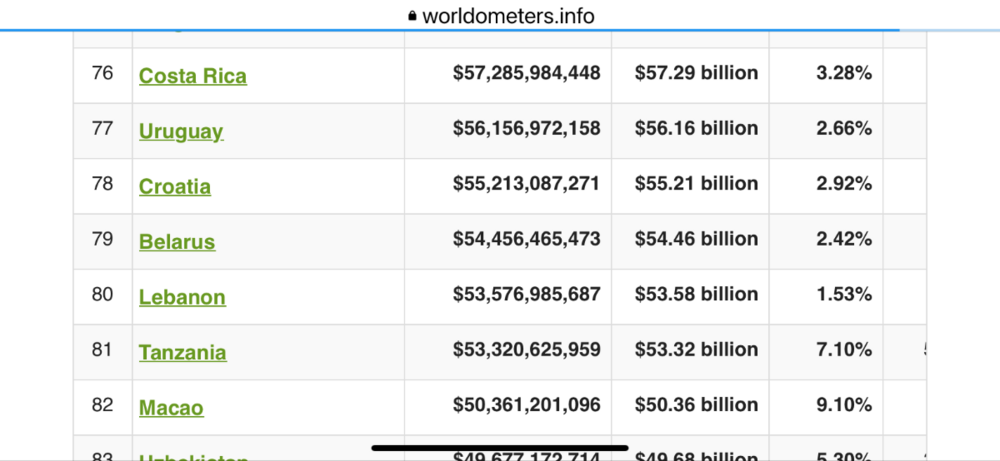Image resolution: width=1000 pixels, height=461 pixels.
Task: Open the Costa Rica country link
Action: [193, 76]
